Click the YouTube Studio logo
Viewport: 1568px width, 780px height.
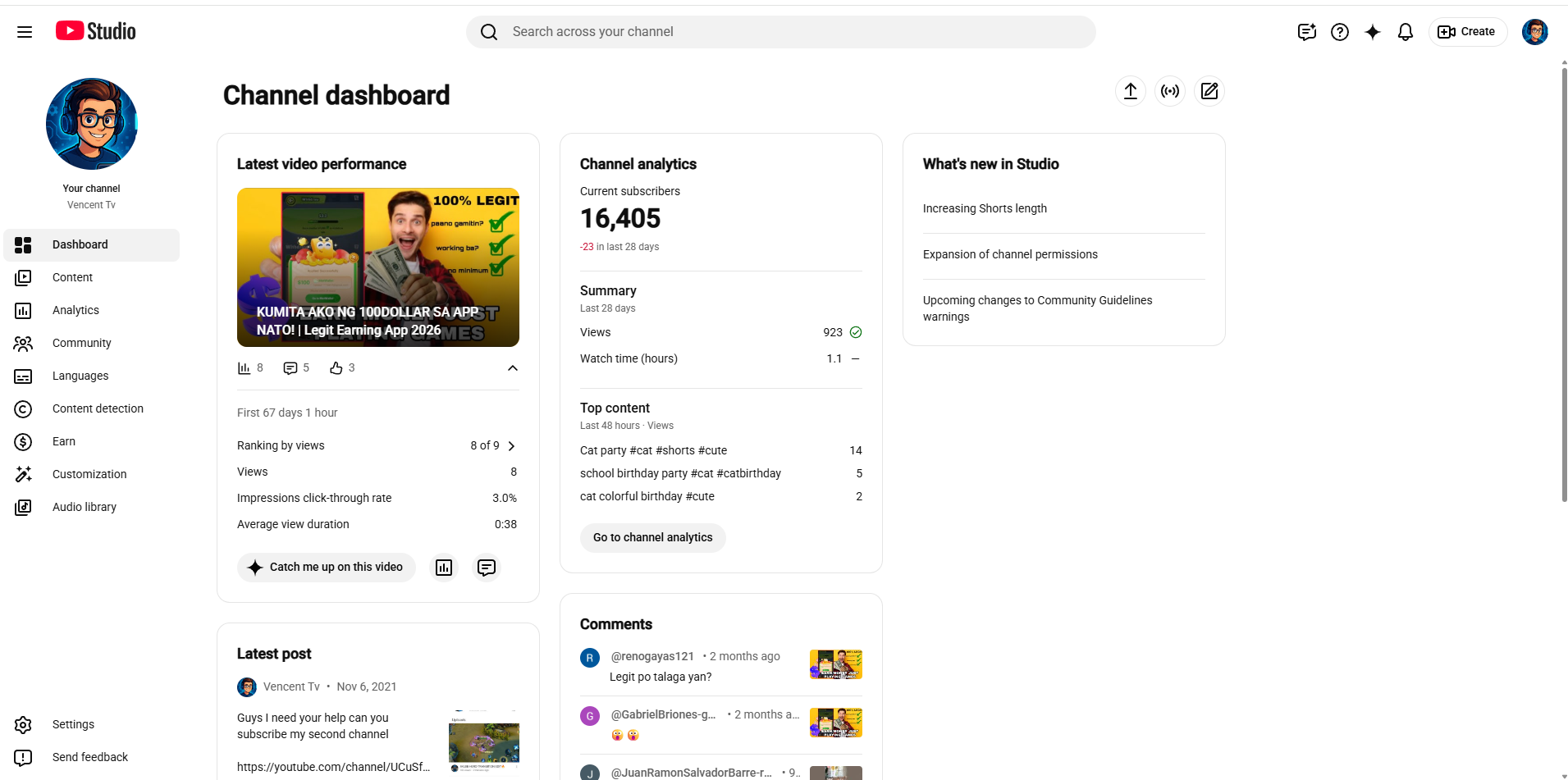tap(96, 31)
